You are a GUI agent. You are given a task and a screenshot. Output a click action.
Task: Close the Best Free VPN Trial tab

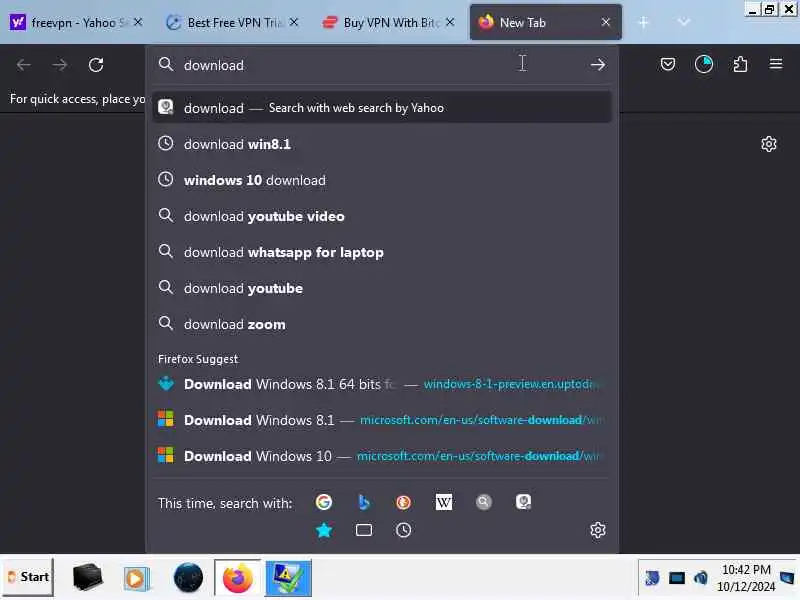pyautogui.click(x=294, y=22)
